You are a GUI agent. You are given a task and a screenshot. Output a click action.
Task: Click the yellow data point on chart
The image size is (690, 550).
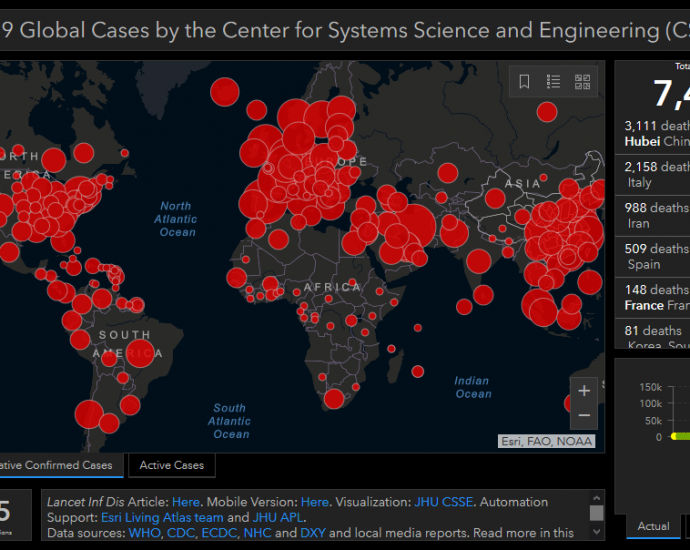point(674,436)
